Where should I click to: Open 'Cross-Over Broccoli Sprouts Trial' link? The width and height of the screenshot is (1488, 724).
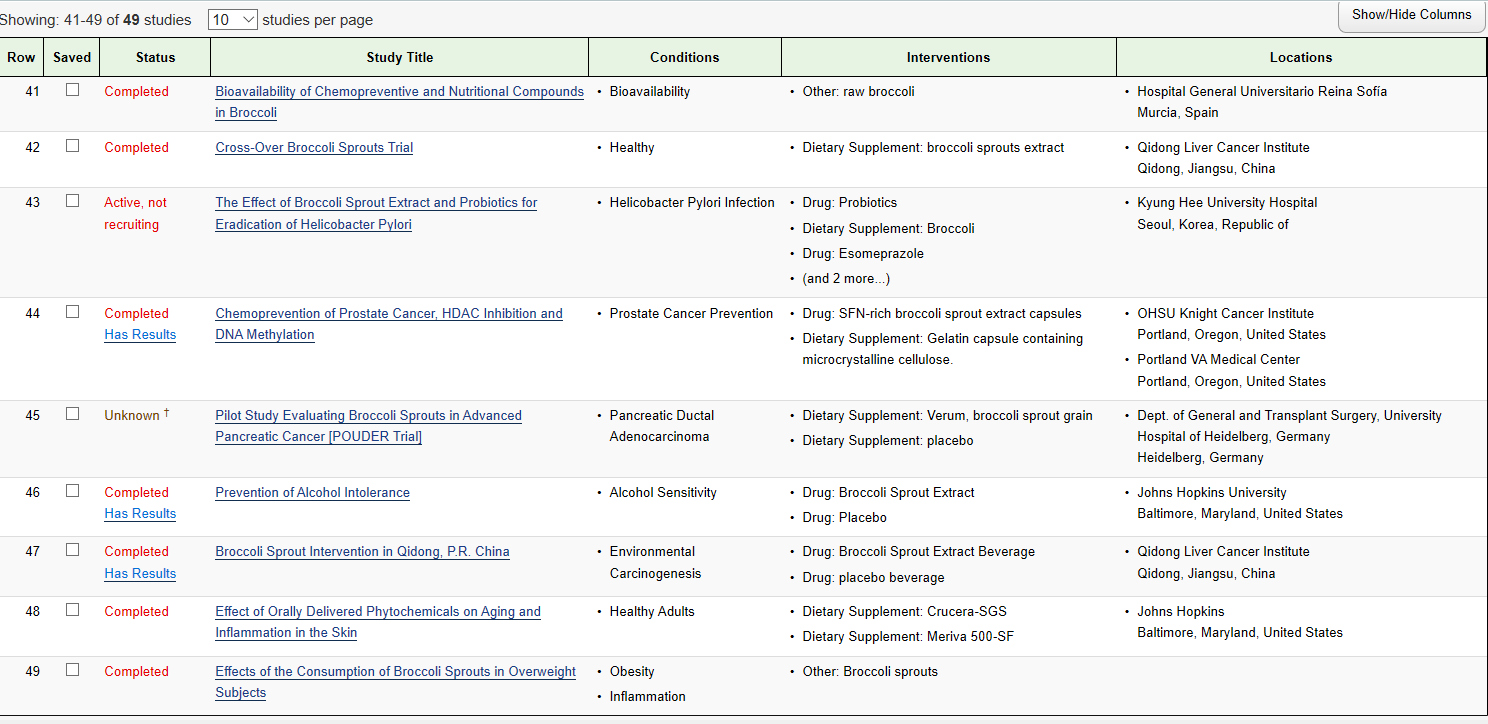point(314,147)
